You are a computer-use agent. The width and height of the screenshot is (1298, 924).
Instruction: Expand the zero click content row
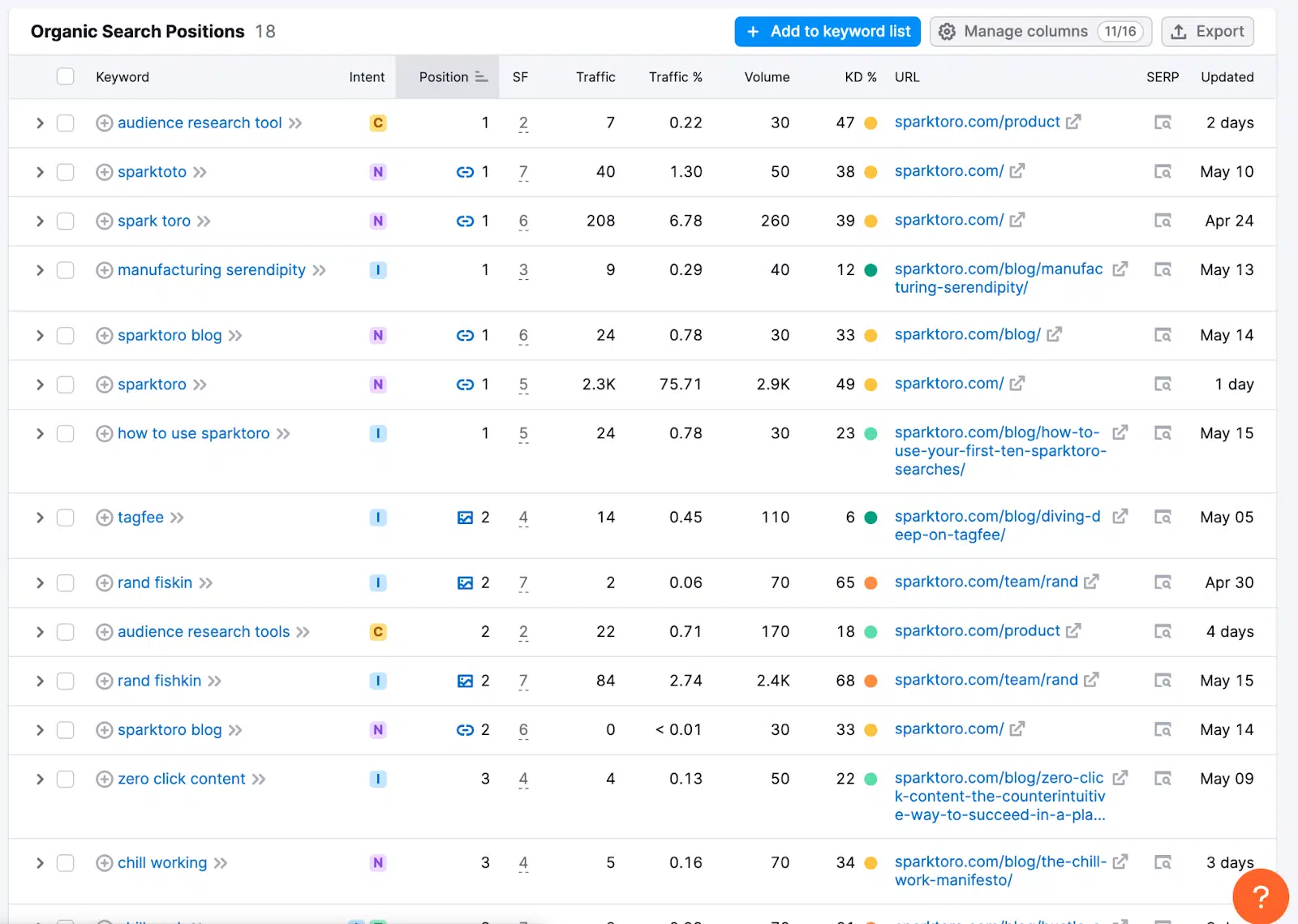coord(40,779)
